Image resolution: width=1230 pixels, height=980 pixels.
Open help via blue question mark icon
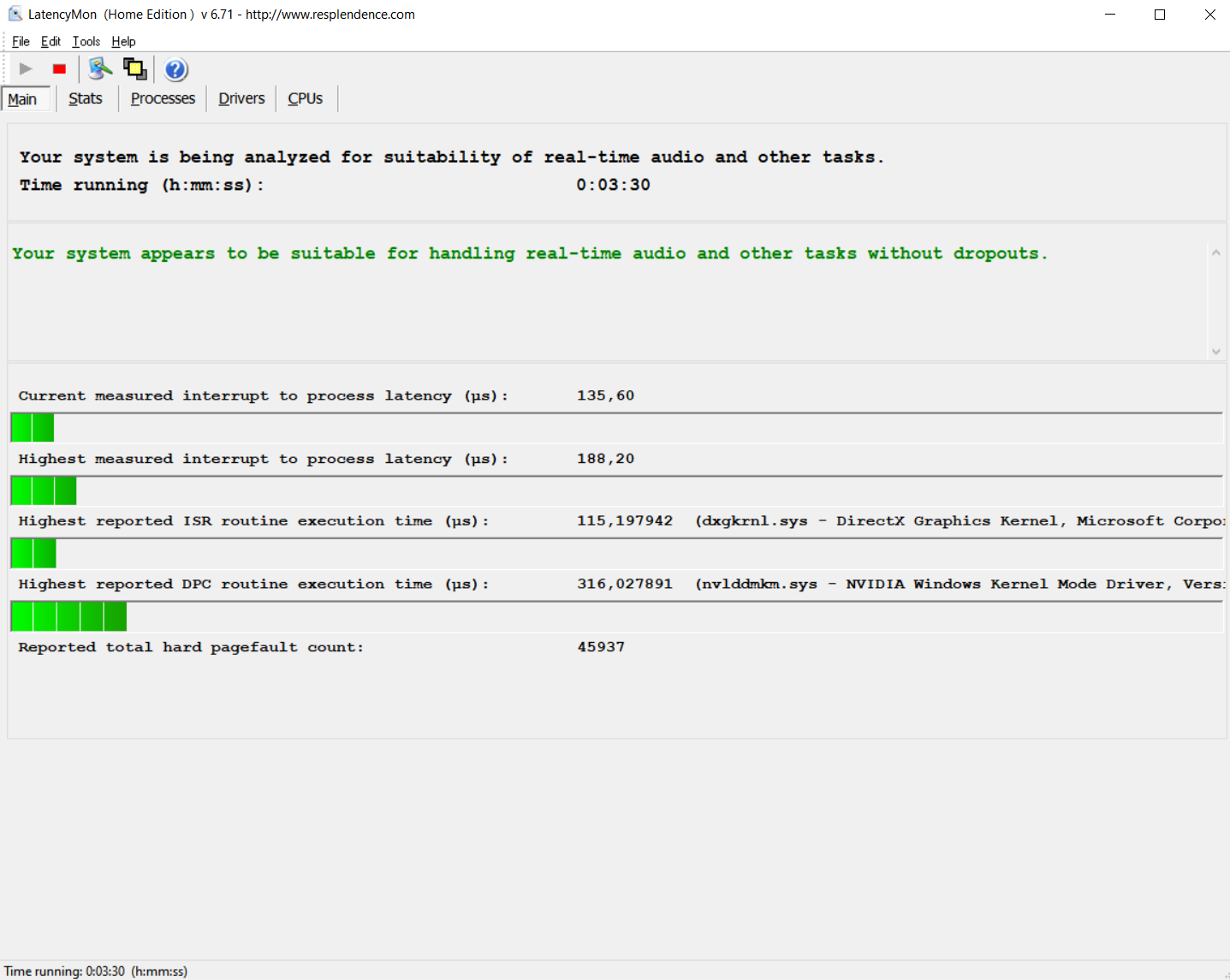click(175, 69)
